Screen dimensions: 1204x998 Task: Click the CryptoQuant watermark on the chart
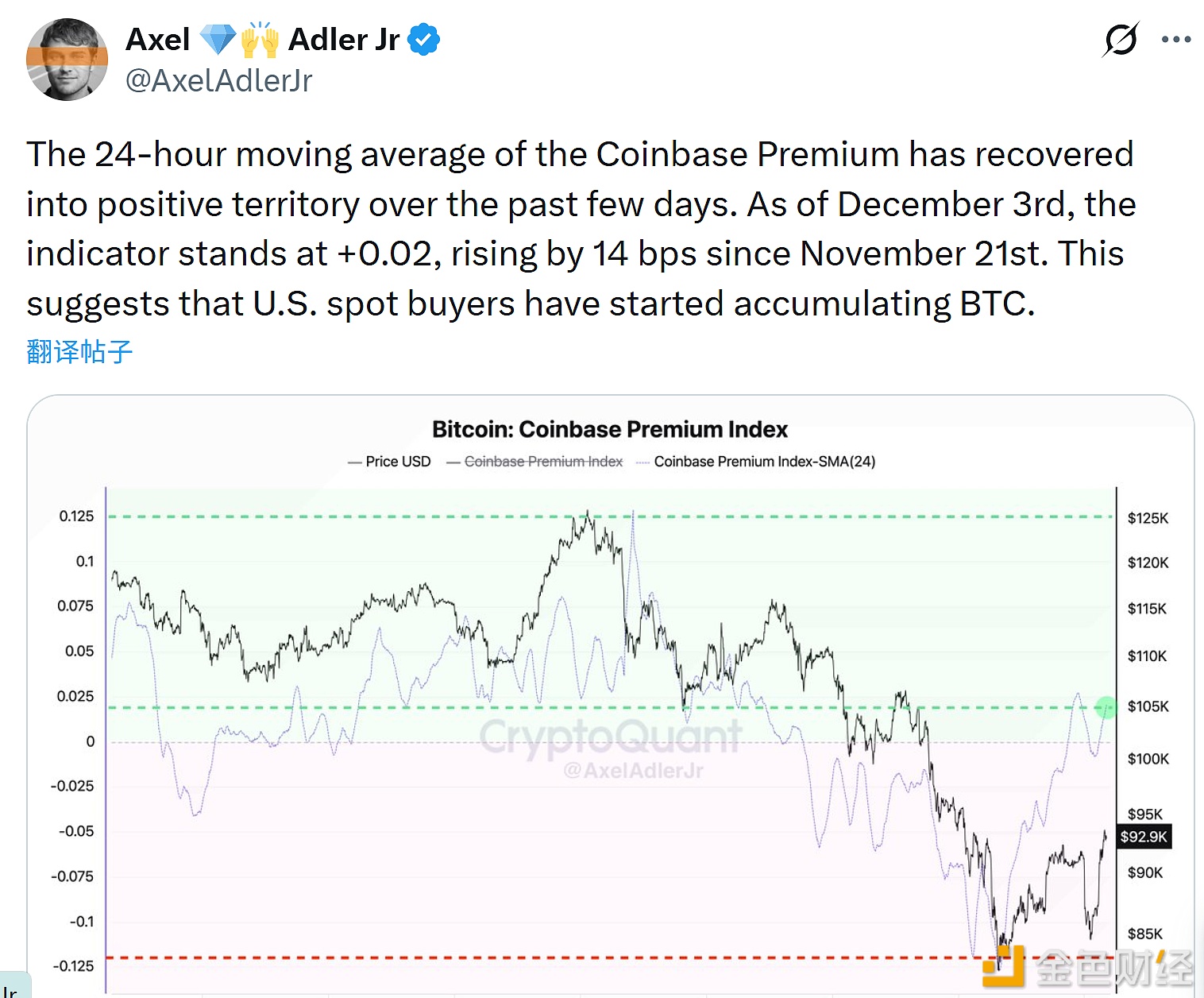(610, 737)
